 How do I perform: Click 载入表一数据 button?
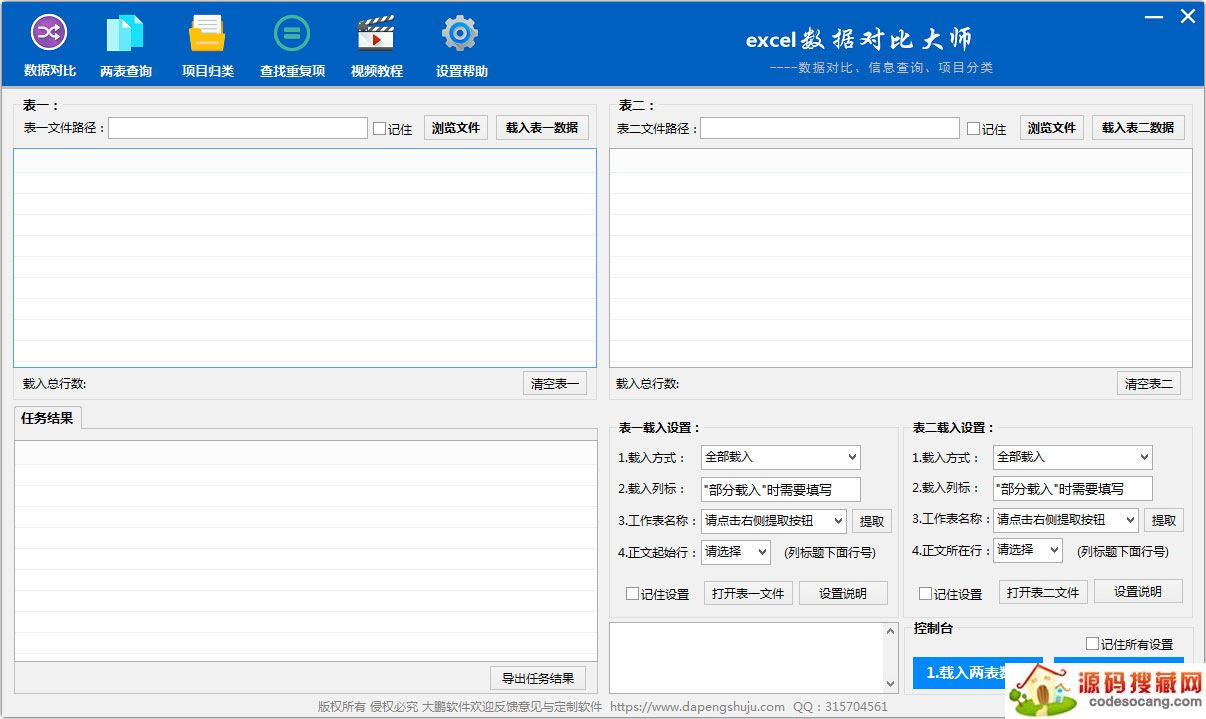[542, 127]
